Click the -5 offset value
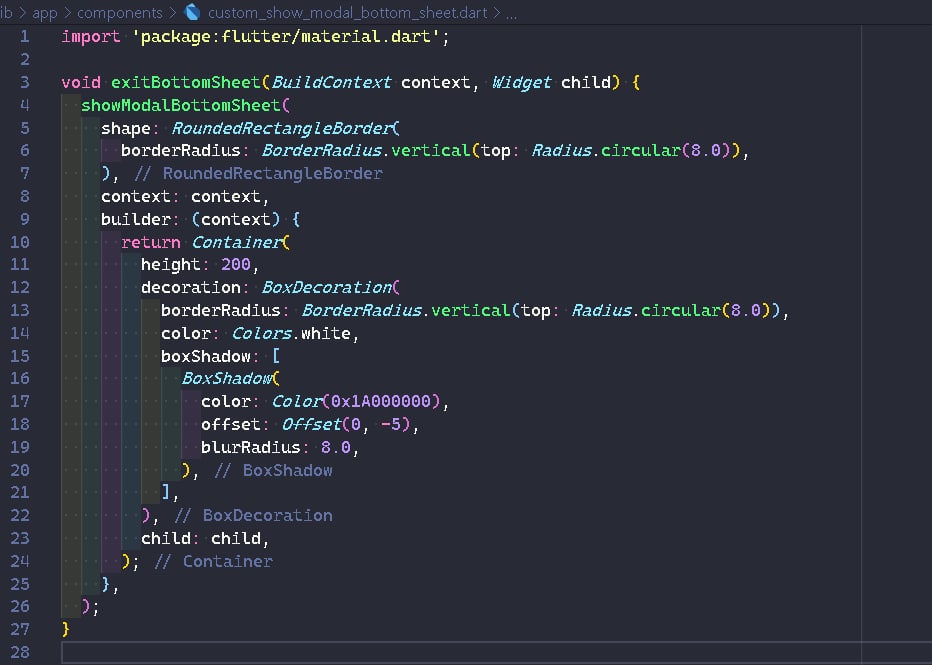 coord(391,424)
